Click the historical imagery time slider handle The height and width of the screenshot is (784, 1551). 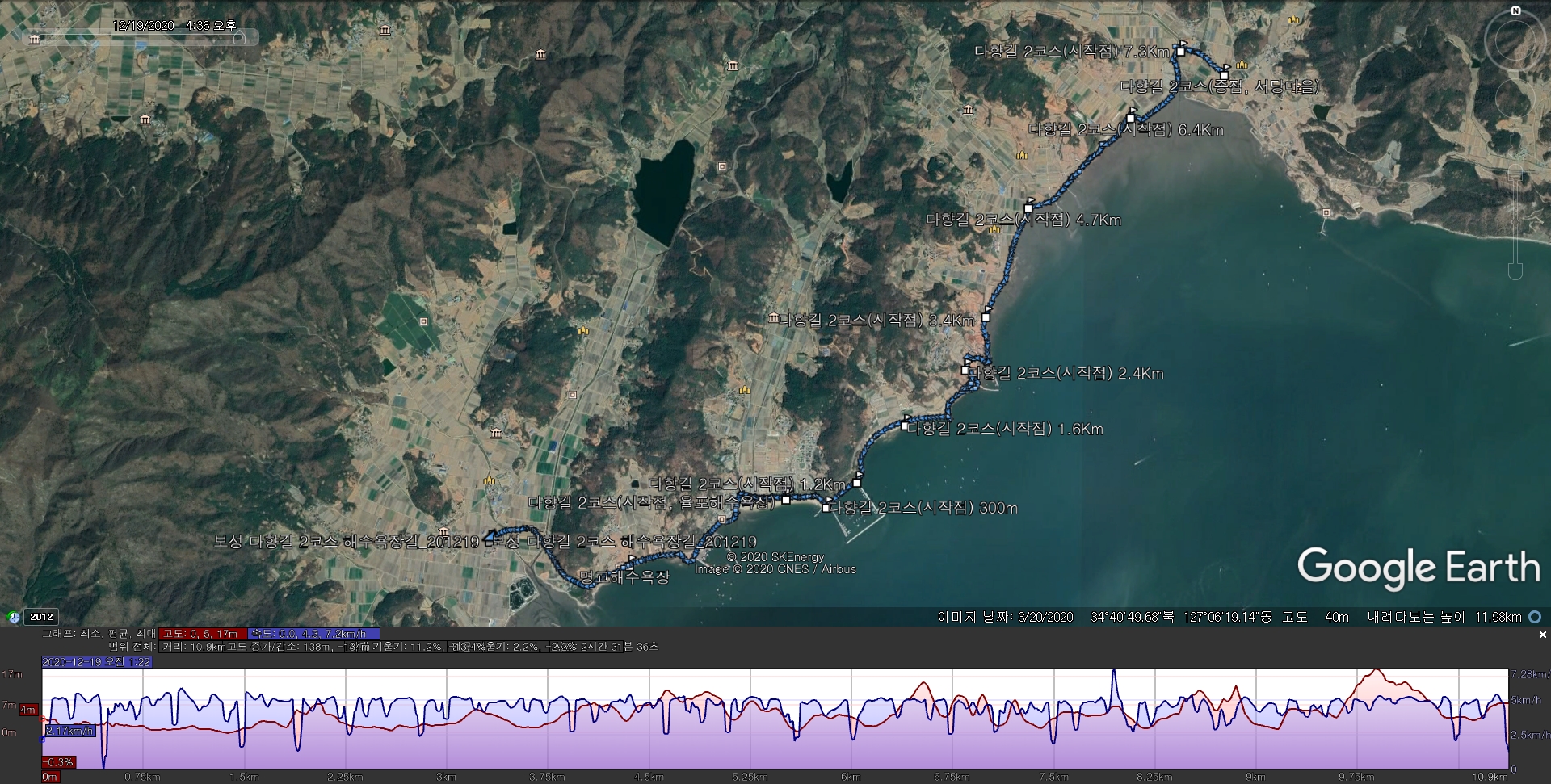238,38
